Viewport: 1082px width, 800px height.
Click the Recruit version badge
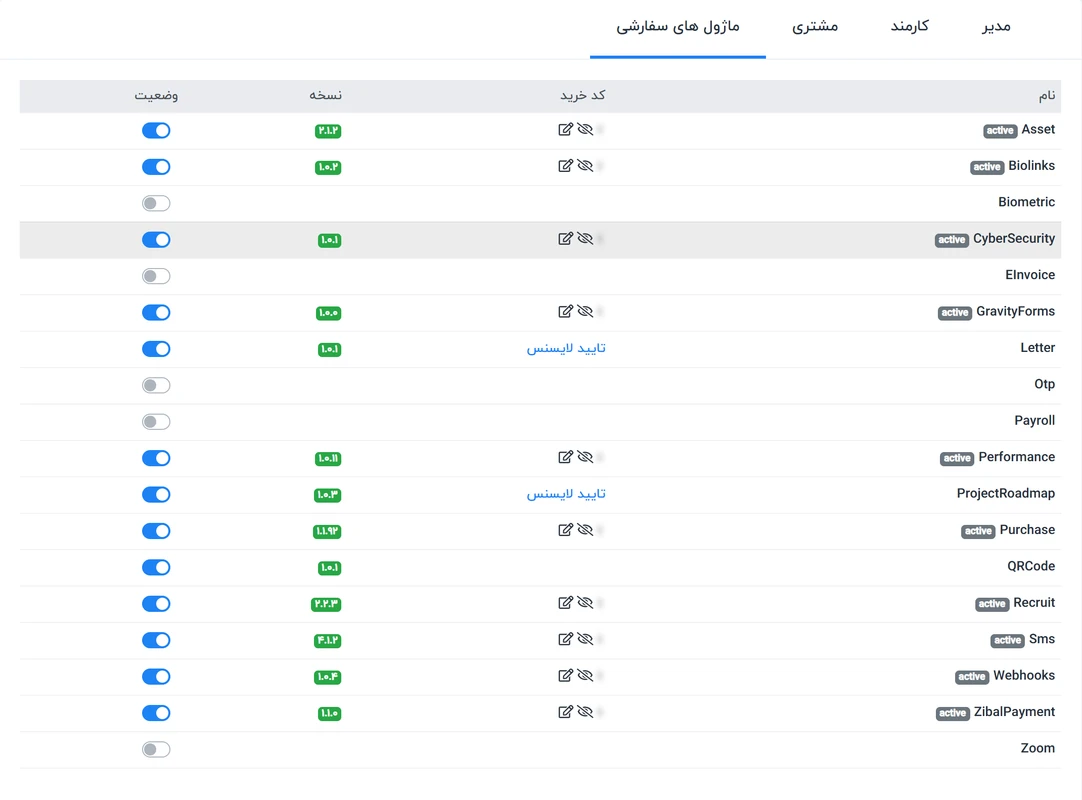pos(326,604)
